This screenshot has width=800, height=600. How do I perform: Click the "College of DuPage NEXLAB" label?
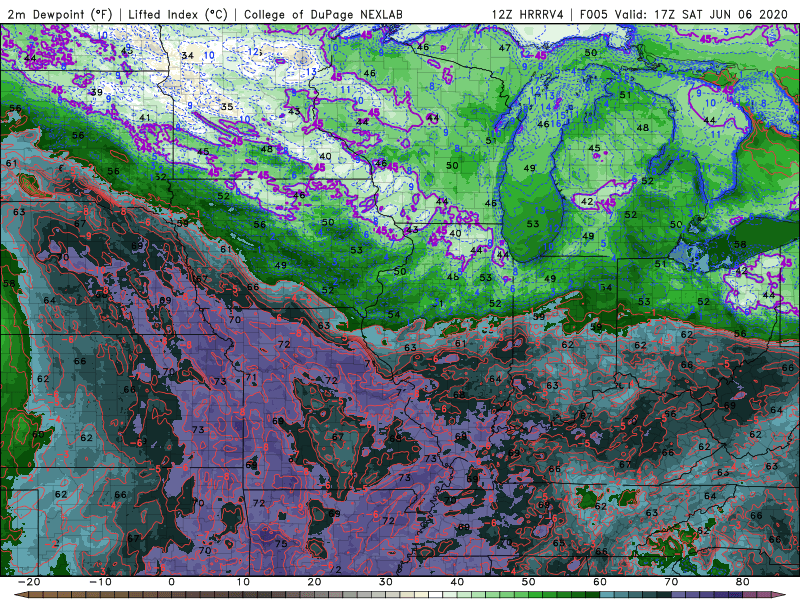point(323,15)
